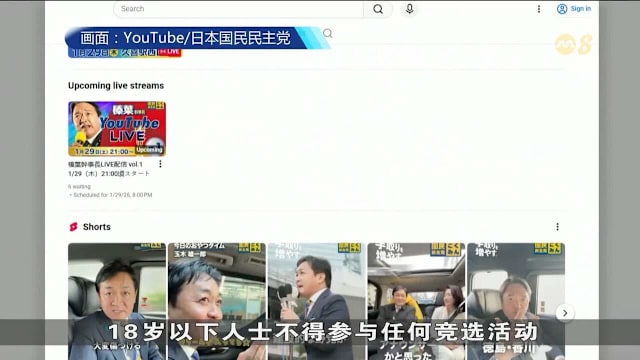This screenshot has height=360, width=640.
Task: Click the Upcoming live streams heading
Action: (116, 86)
